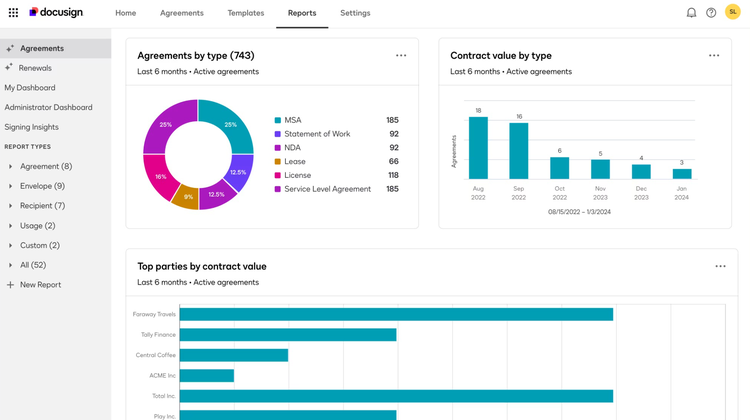Click the sparkle icon beside Agreements
The image size is (750, 420).
click(10, 48)
